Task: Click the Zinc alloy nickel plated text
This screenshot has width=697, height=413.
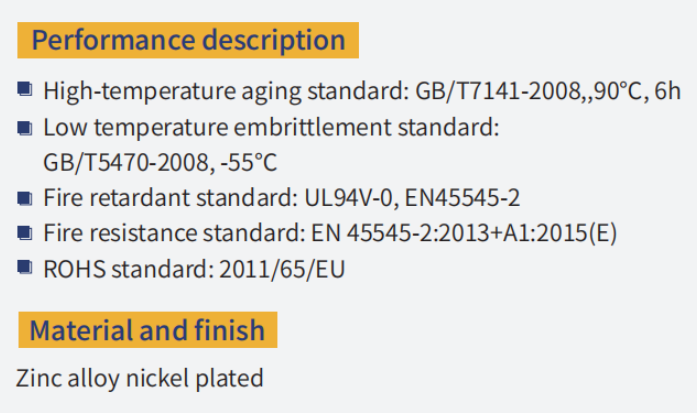Action: 140,379
